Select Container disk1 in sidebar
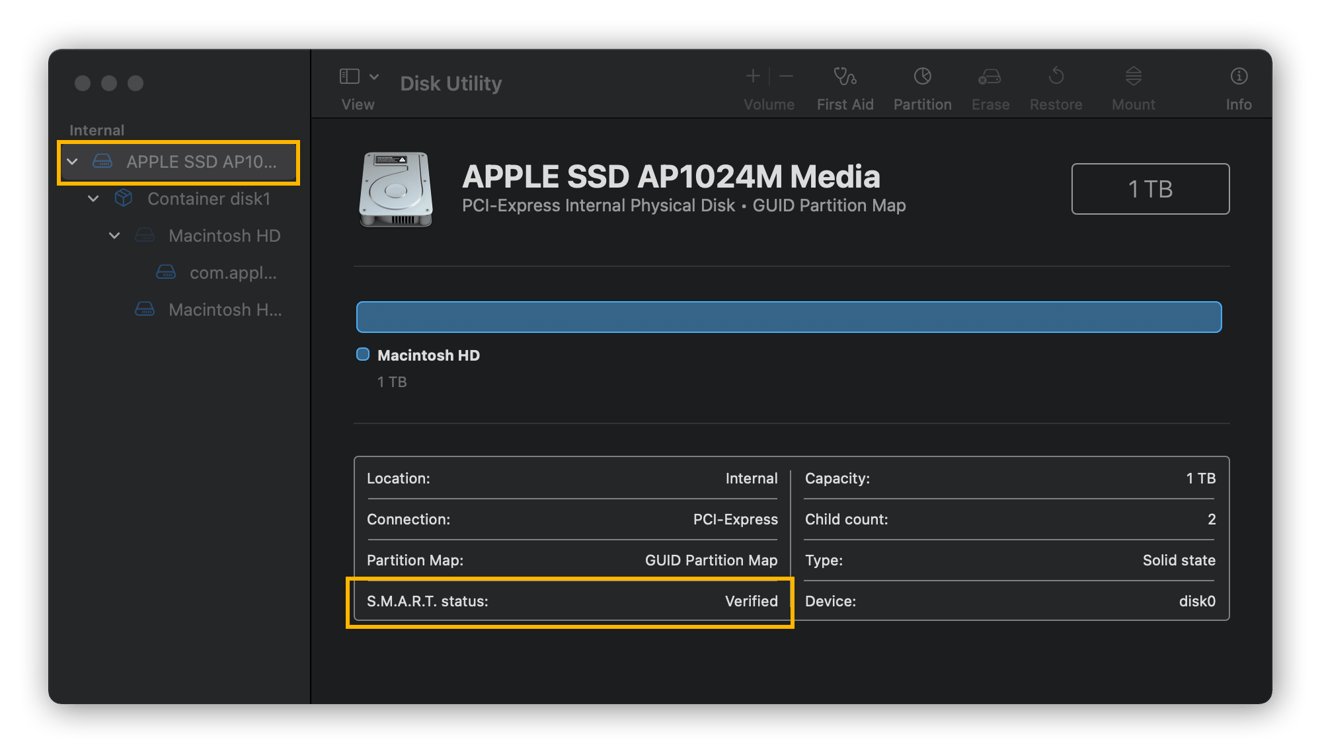Image resolution: width=1320 pixels, height=753 pixels. (x=208, y=199)
